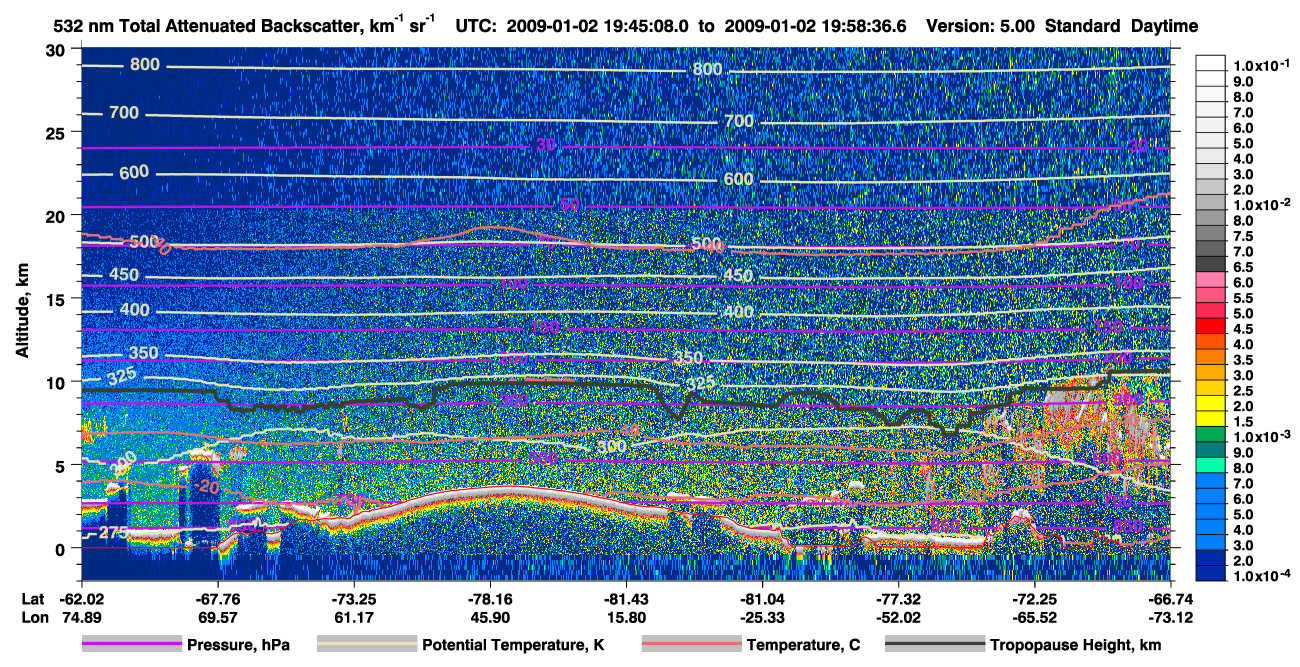Click the "Temperature, C" legend label
The height and width of the screenshot is (667, 1300).
click(803, 646)
